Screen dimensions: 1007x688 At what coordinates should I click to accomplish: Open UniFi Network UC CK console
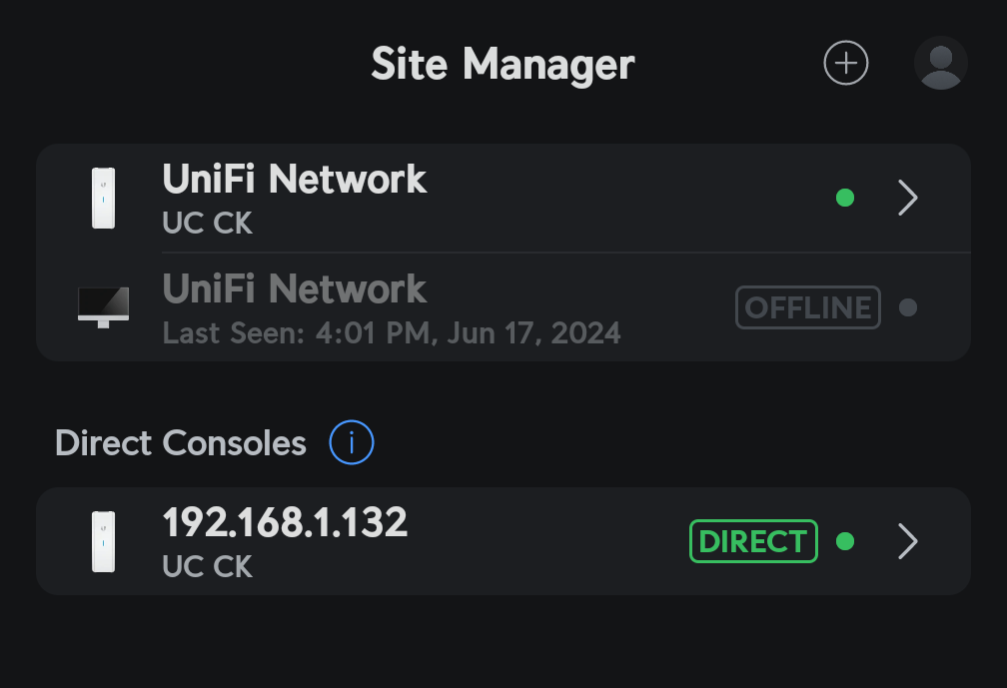coord(504,198)
